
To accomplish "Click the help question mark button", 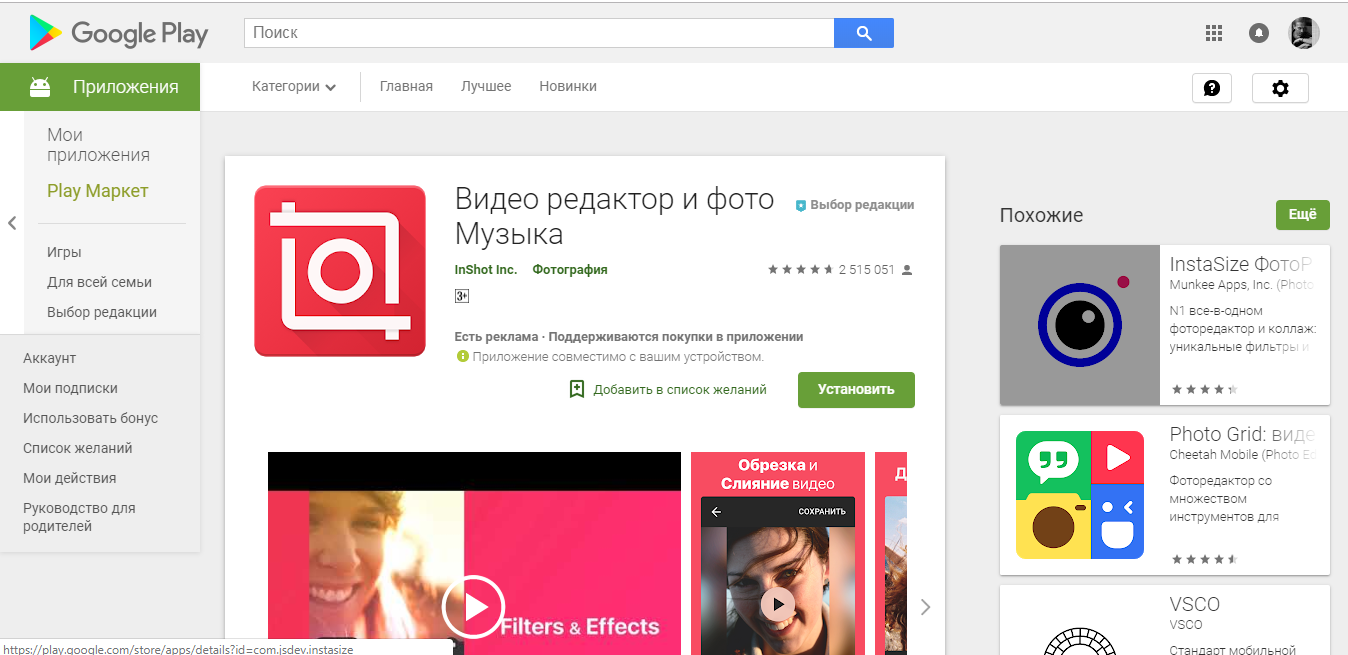I will [x=1212, y=88].
